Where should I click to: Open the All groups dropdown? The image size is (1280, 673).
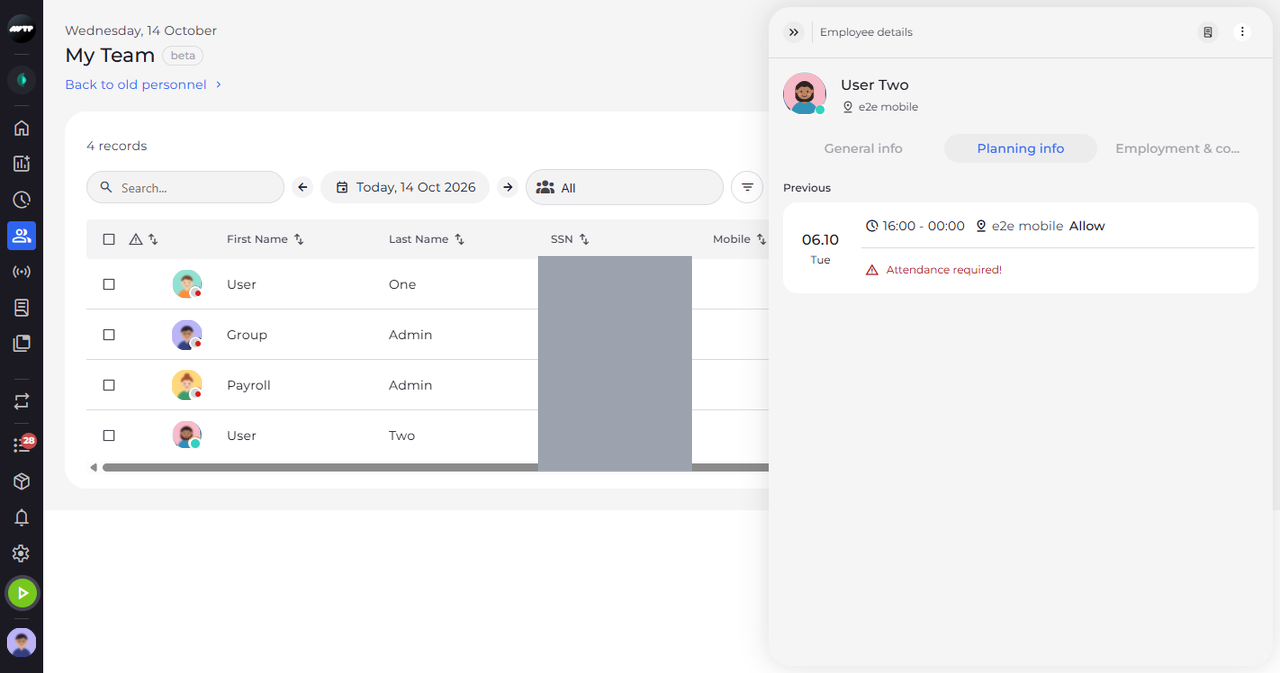point(624,187)
